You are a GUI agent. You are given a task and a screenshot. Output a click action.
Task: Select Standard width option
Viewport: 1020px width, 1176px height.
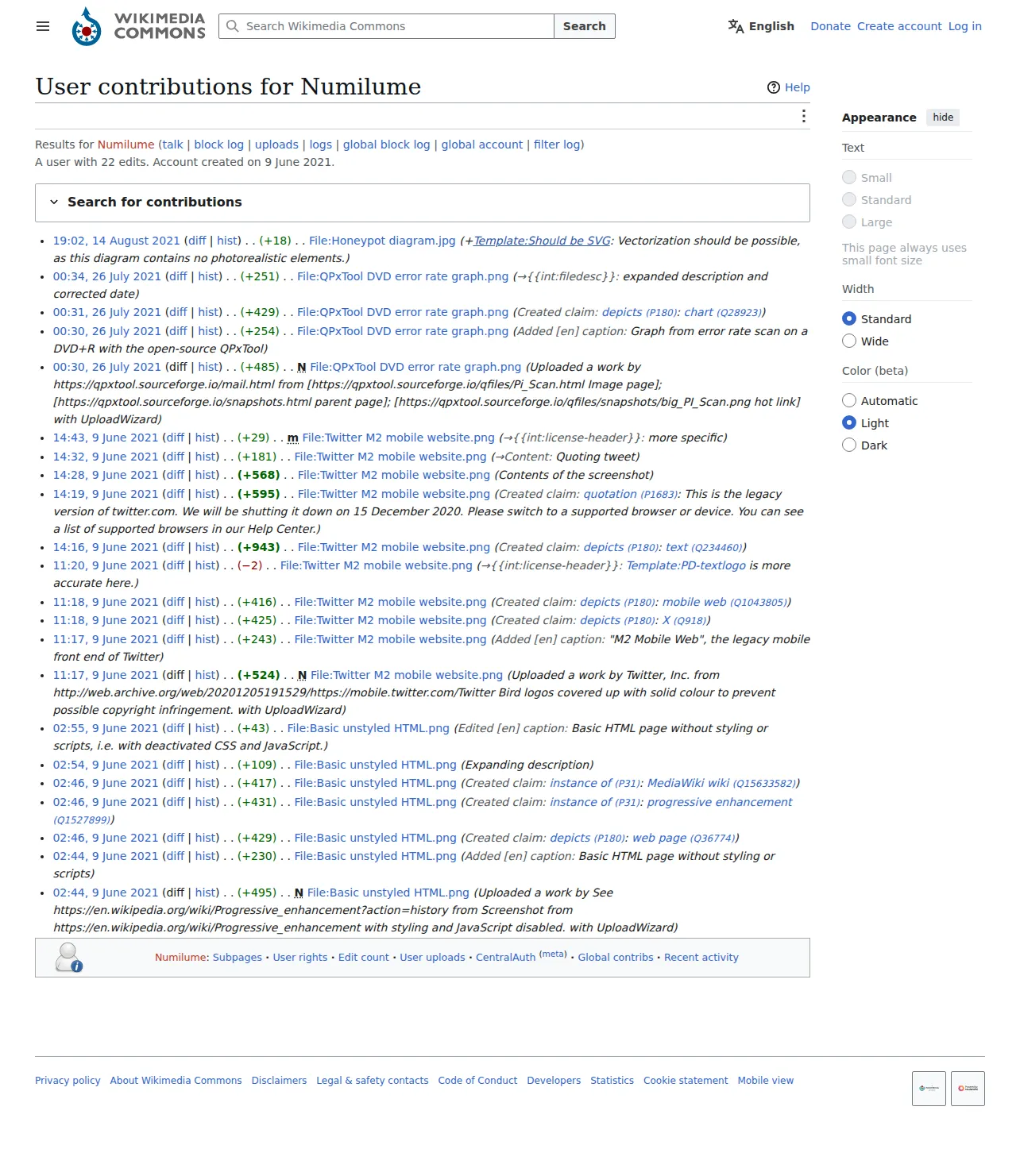(x=849, y=318)
